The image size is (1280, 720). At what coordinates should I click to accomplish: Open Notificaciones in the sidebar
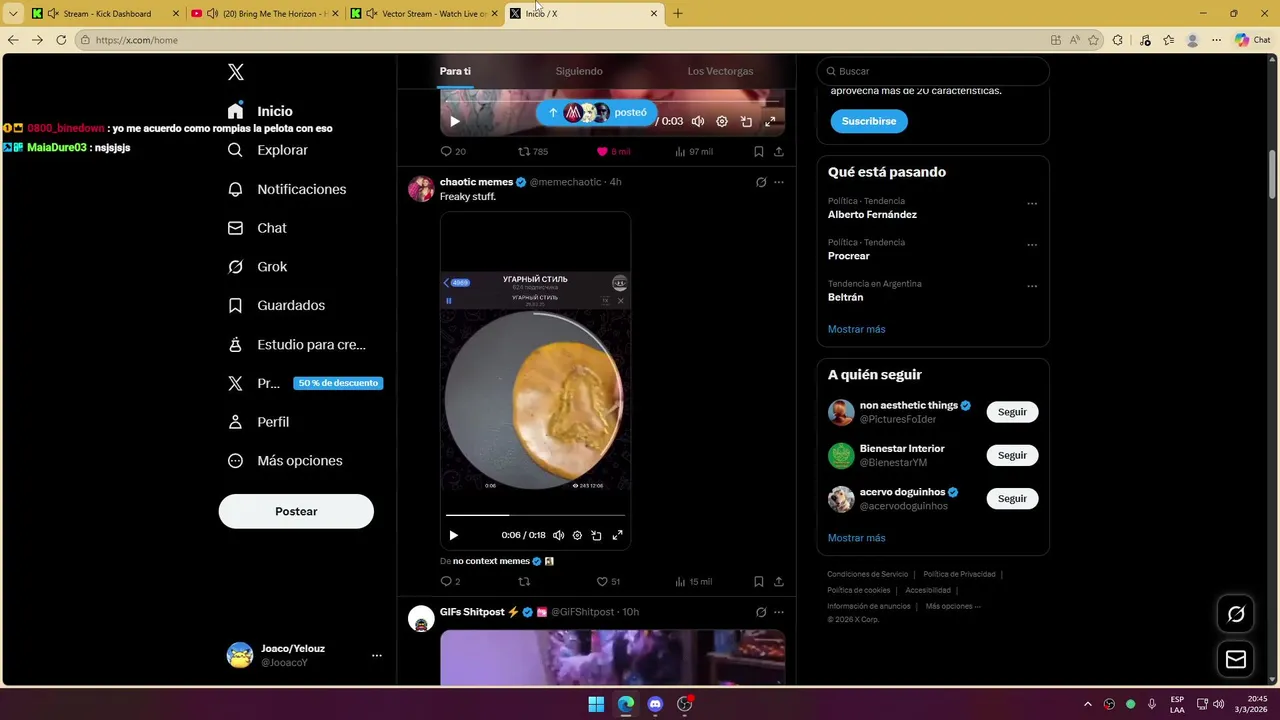(286, 189)
